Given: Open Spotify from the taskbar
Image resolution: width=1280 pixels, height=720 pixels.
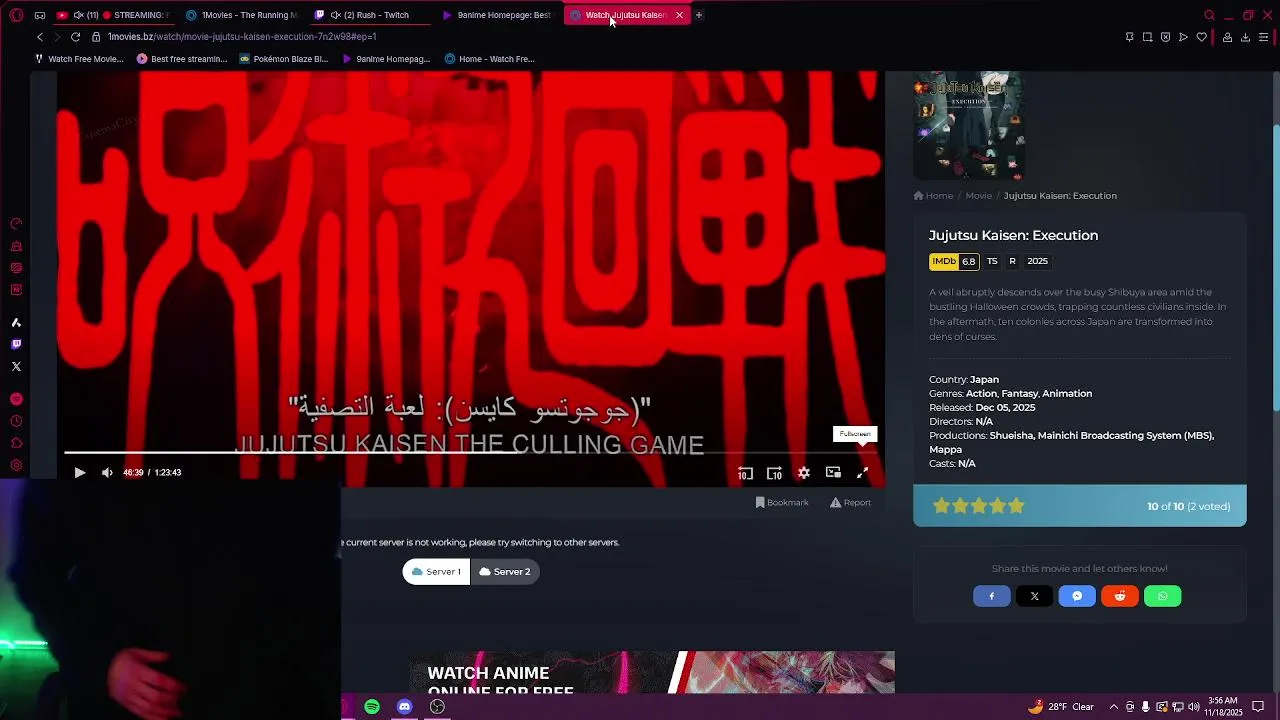Looking at the screenshot, I should point(372,707).
